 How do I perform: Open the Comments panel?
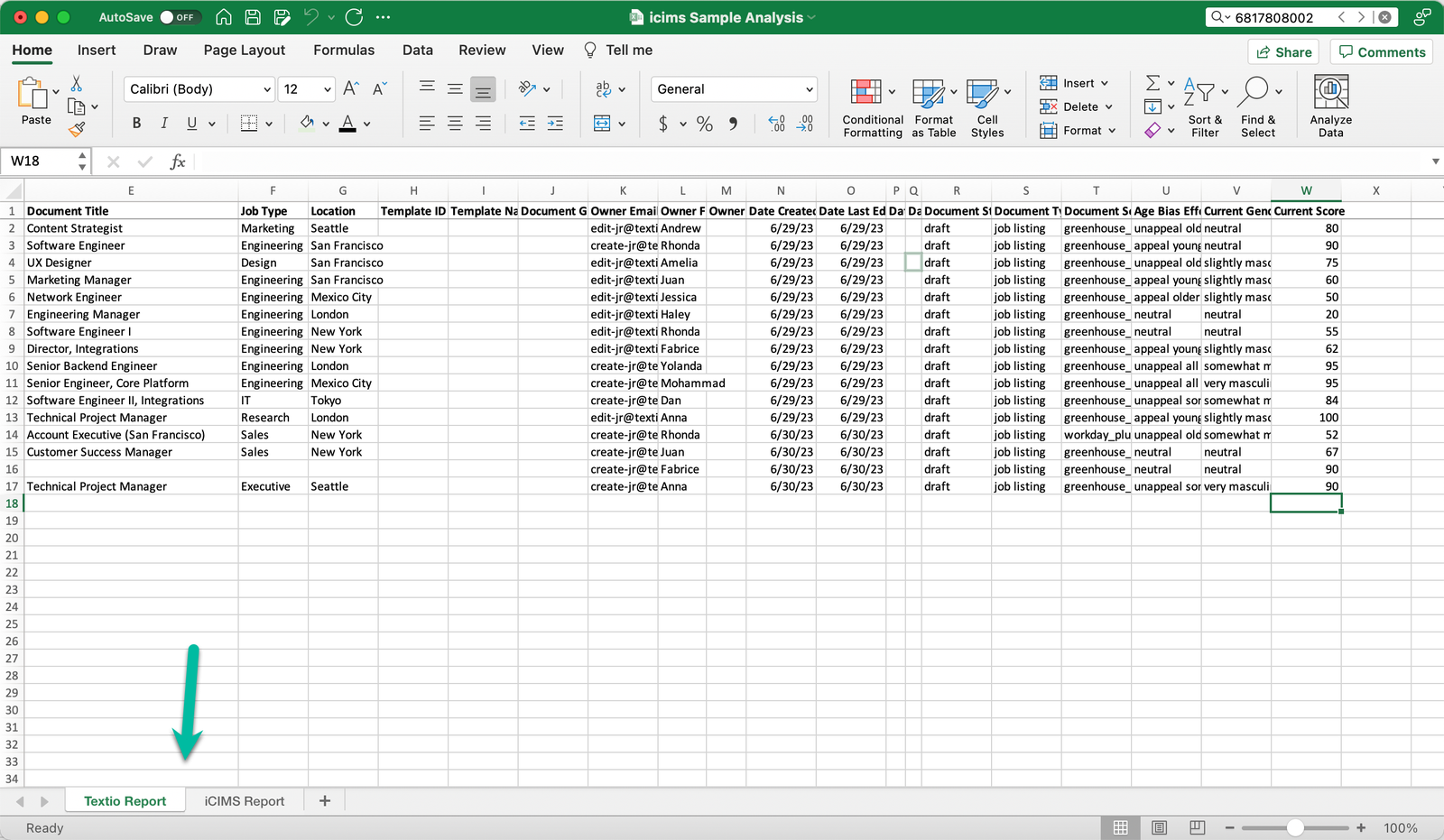(1381, 51)
